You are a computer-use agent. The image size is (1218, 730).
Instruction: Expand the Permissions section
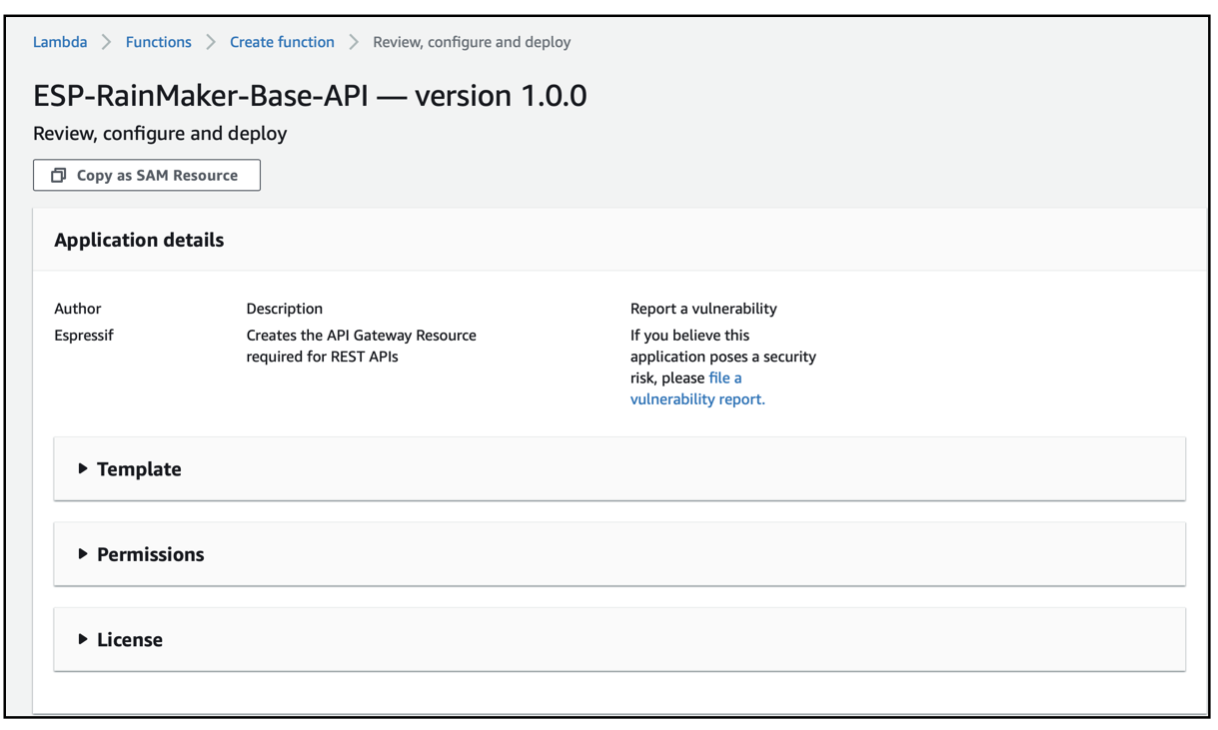[619, 554]
